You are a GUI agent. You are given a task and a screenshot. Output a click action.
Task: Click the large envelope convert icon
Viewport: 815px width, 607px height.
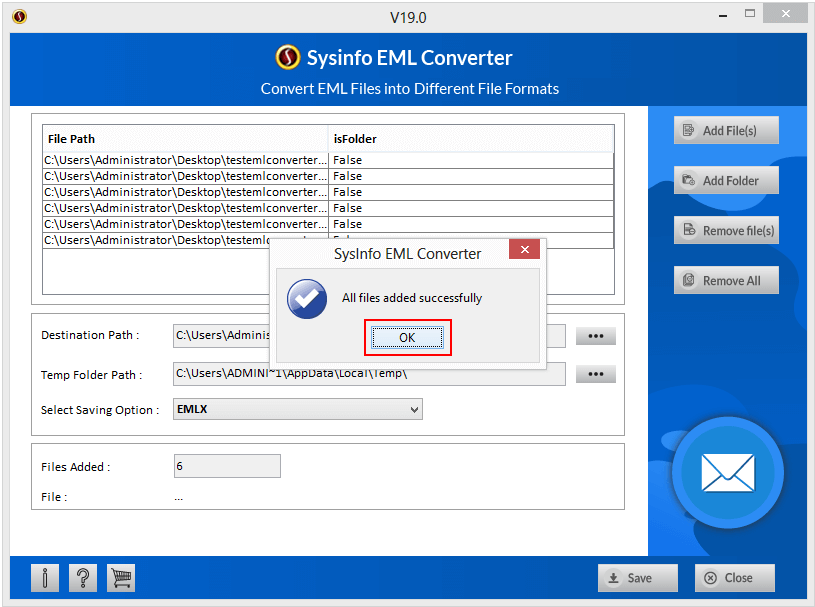pos(727,471)
